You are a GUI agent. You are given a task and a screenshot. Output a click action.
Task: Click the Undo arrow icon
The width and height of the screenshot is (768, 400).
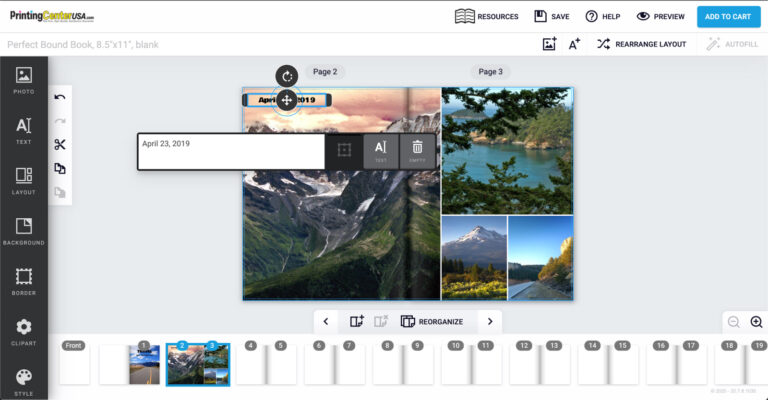click(x=60, y=97)
